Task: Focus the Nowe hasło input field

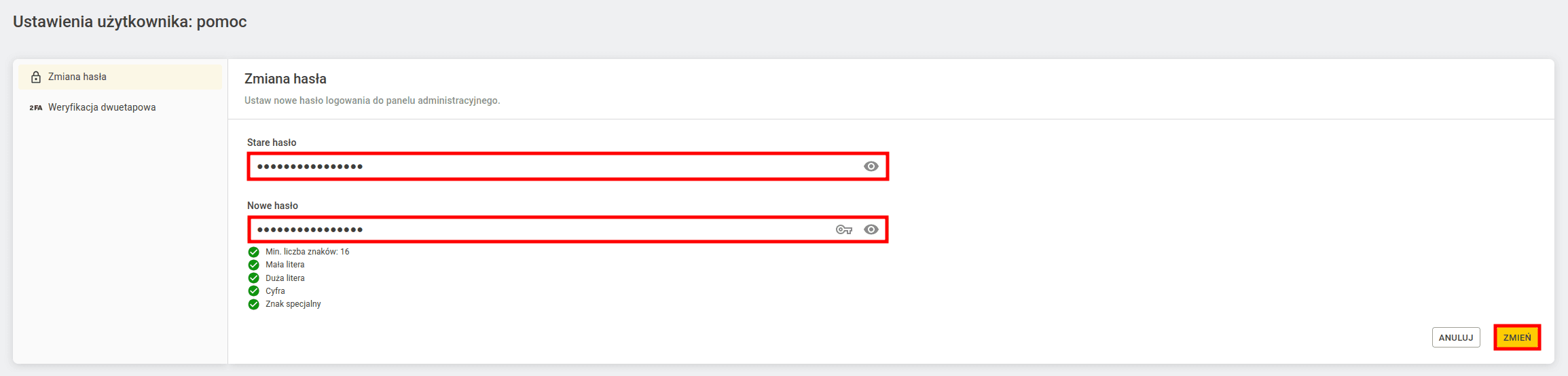Action: coord(568,229)
